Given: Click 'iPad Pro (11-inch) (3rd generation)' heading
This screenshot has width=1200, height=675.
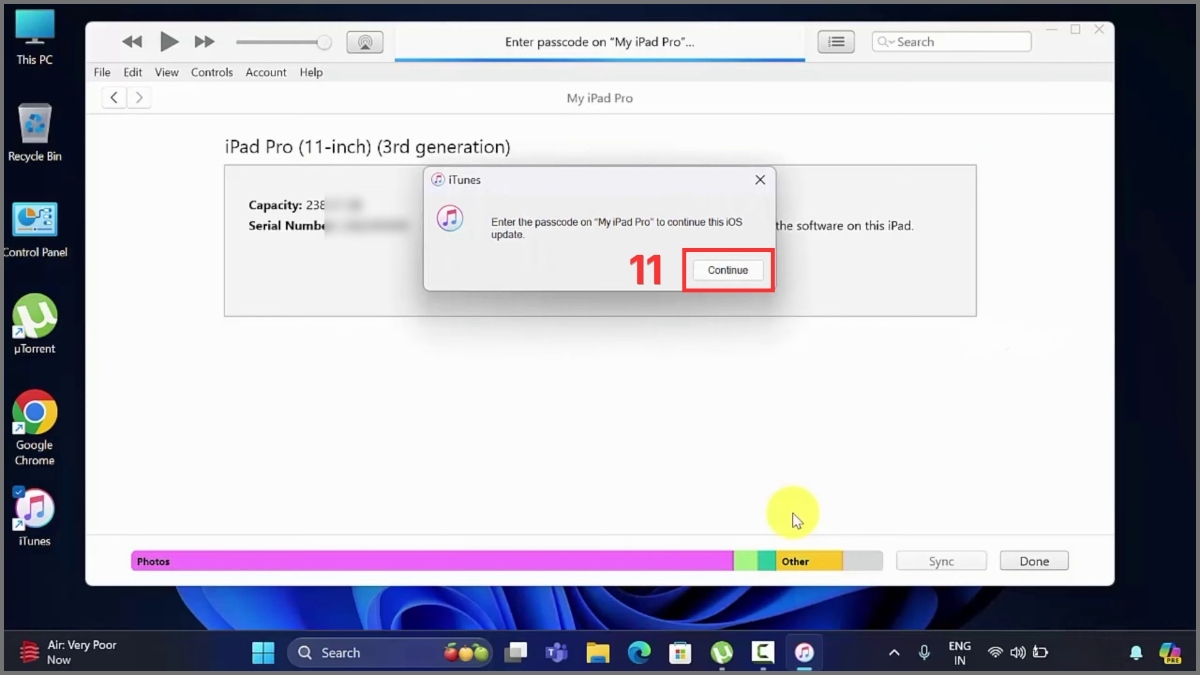Looking at the screenshot, I should click(367, 147).
